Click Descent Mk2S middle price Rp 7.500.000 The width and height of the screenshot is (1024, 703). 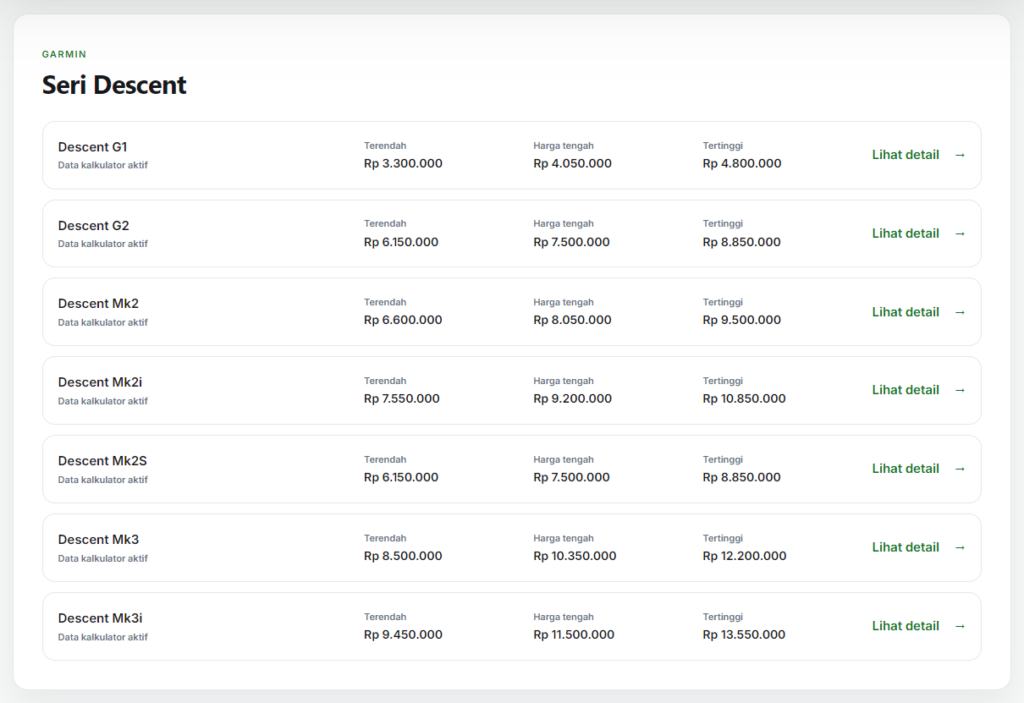pyautogui.click(x=571, y=478)
